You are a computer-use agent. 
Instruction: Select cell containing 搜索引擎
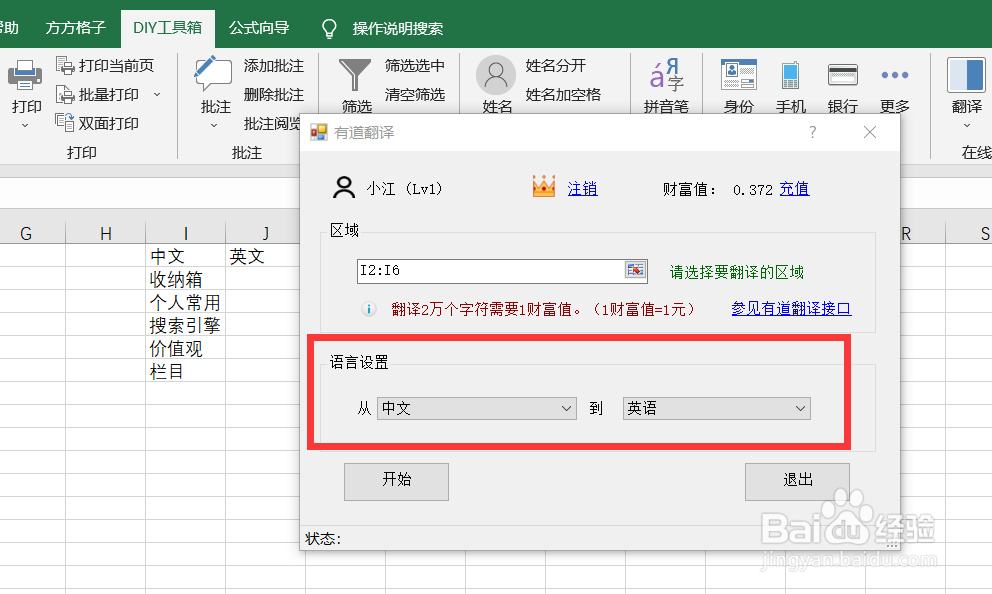[x=185, y=325]
